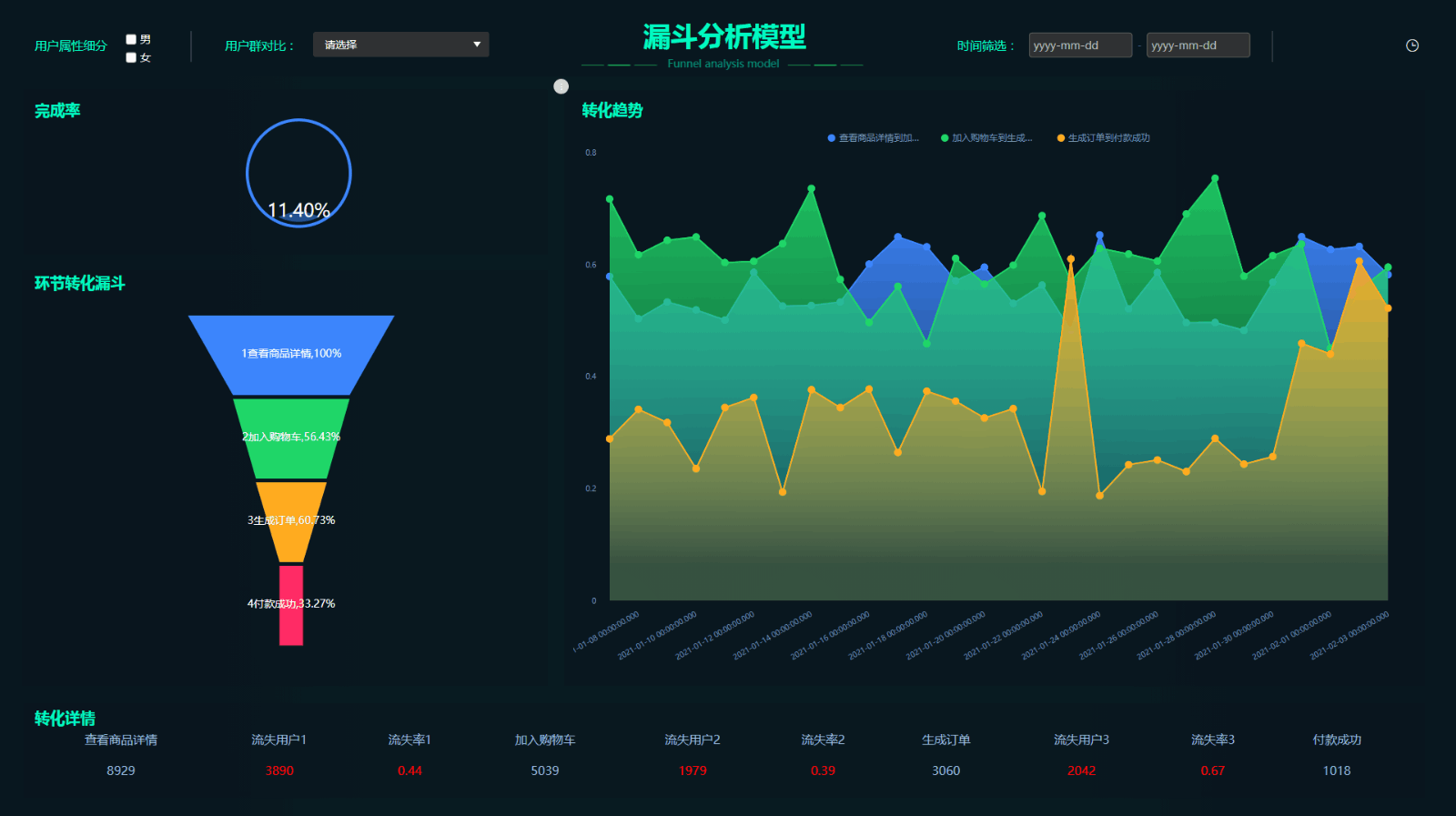This screenshot has height=816, width=1456.
Task: Click the 用户属性细分 label
Action: tap(71, 45)
